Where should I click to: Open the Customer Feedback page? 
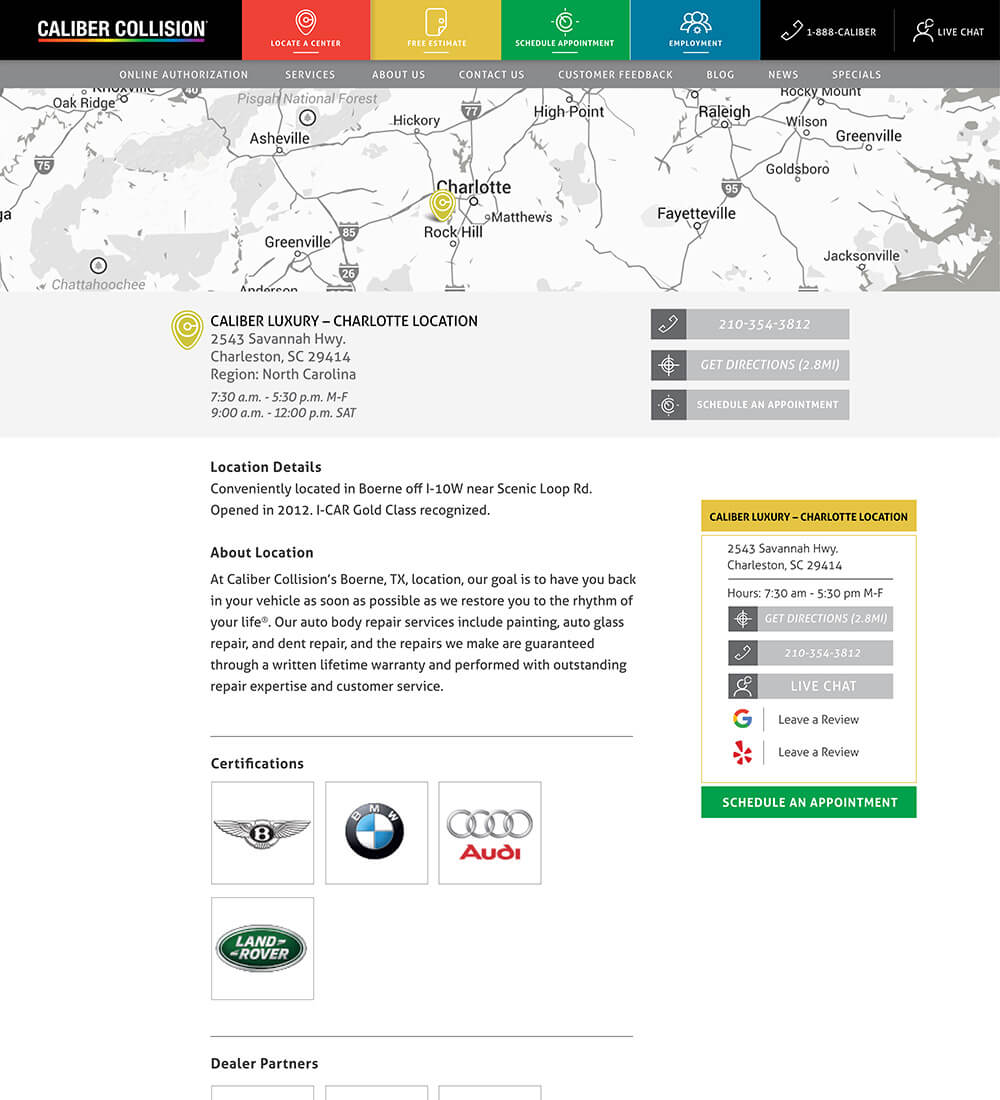[615, 75]
